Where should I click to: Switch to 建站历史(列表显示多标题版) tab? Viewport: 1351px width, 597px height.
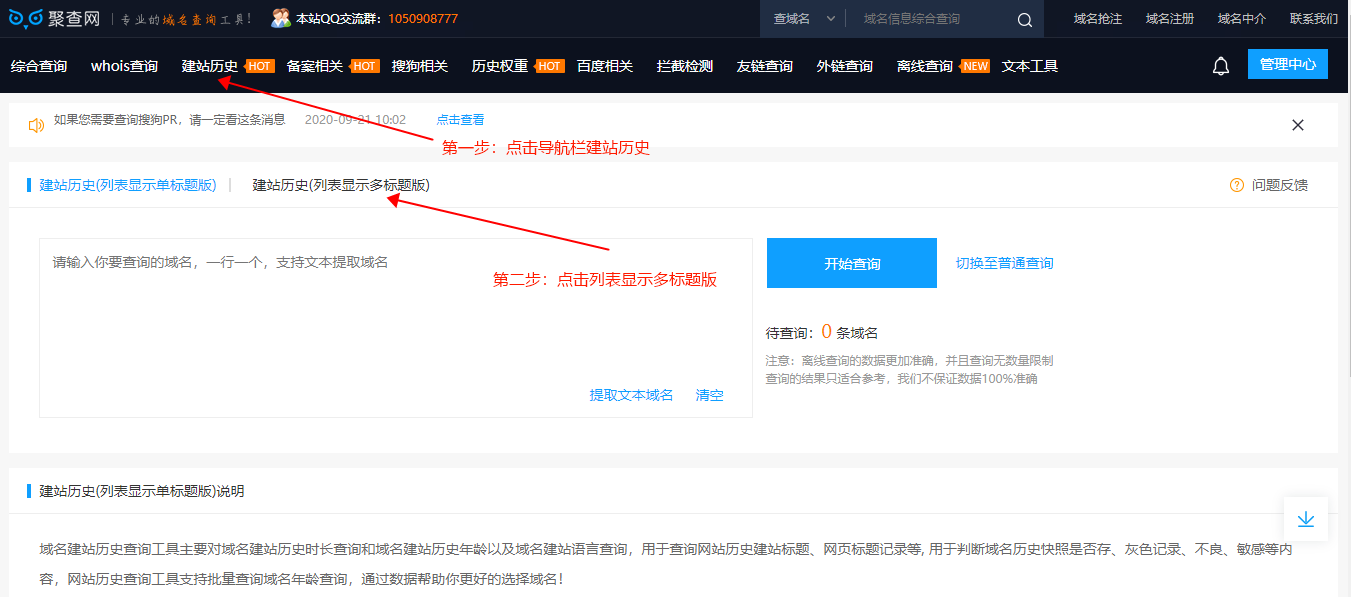(341, 185)
